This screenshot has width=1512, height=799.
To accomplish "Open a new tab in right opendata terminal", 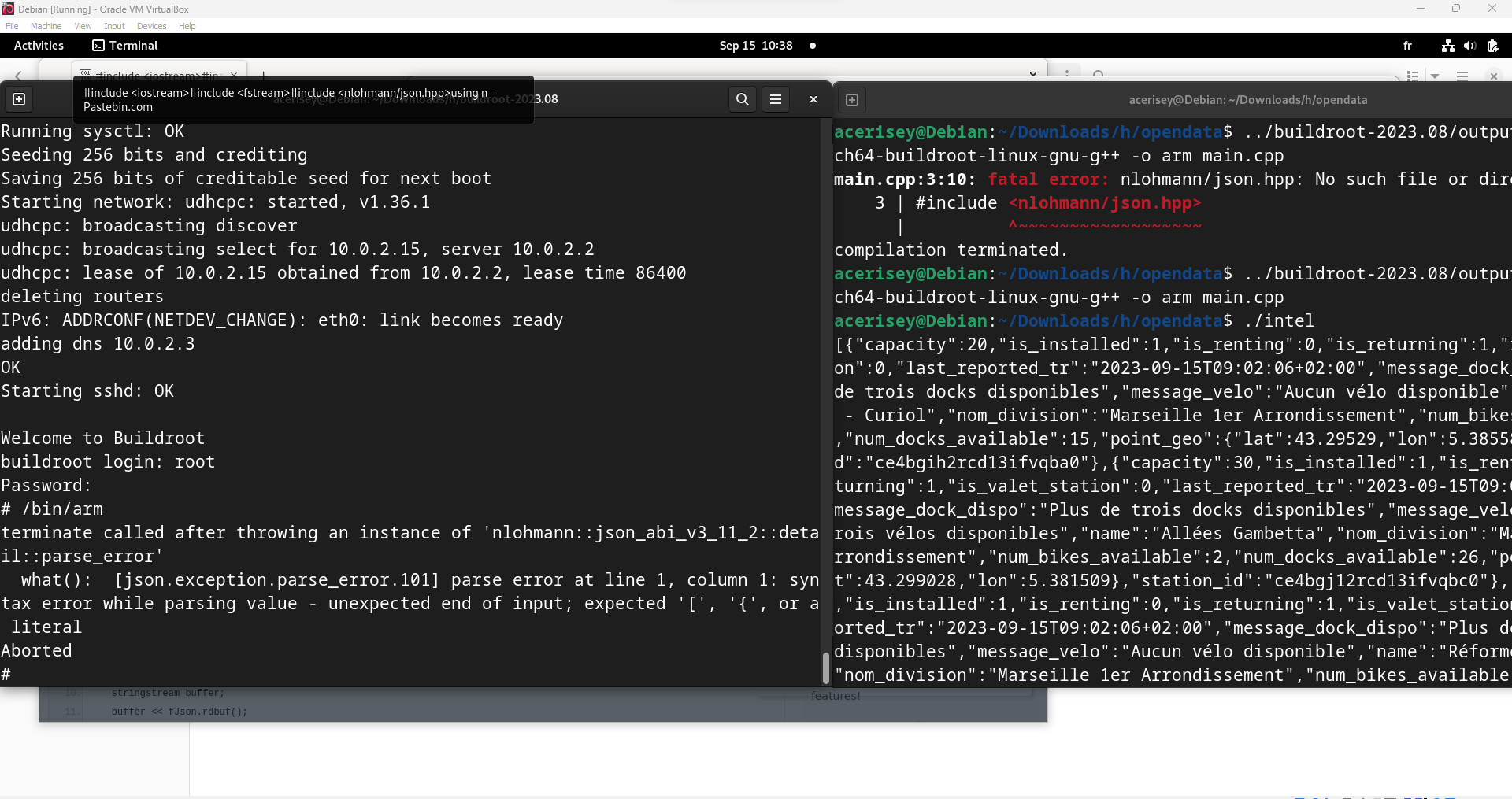I will (x=852, y=100).
